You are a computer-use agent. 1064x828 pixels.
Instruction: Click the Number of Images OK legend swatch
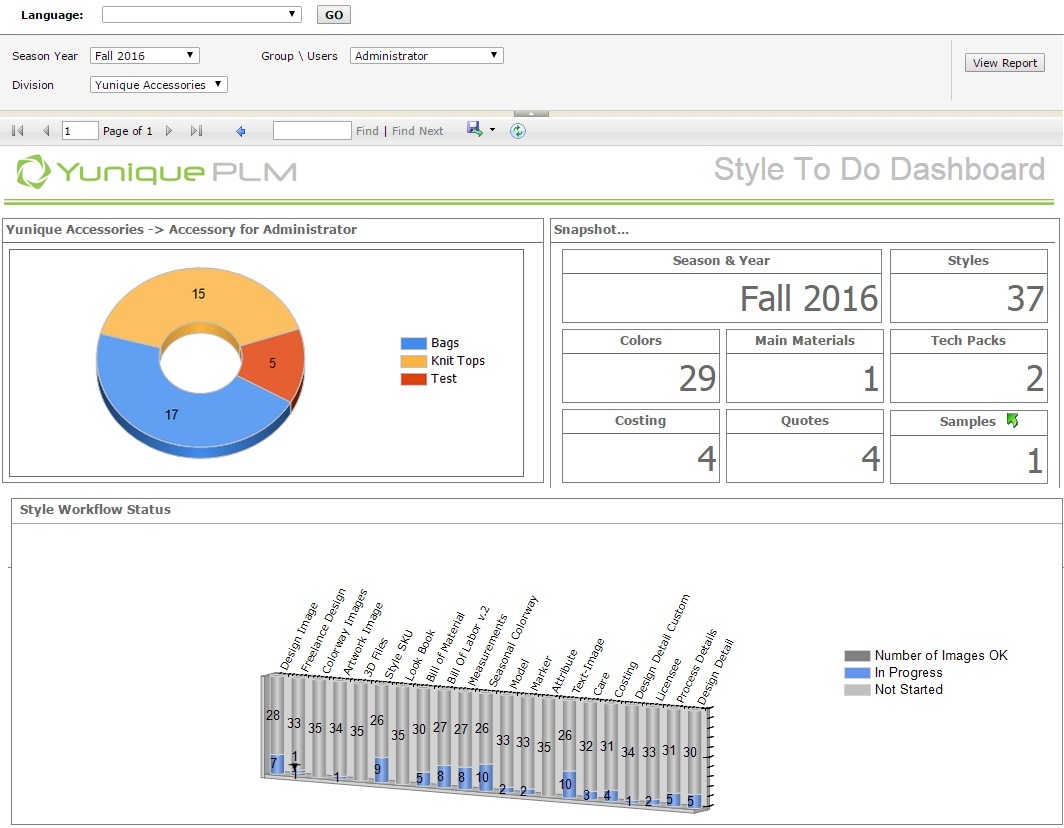[857, 656]
